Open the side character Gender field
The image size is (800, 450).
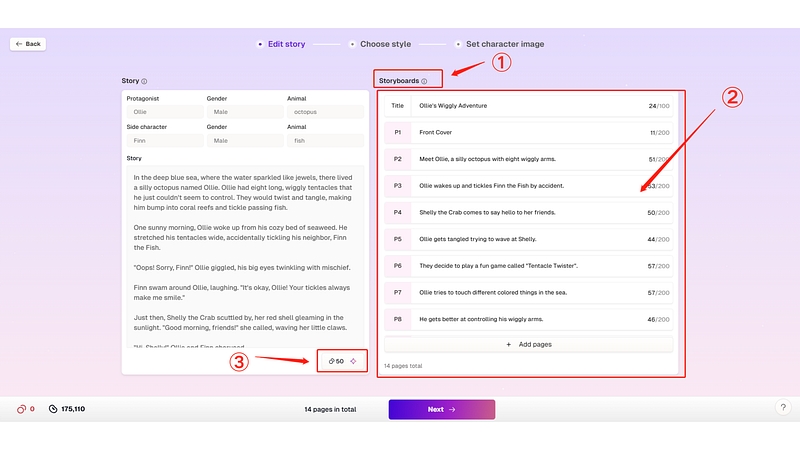click(x=242, y=141)
